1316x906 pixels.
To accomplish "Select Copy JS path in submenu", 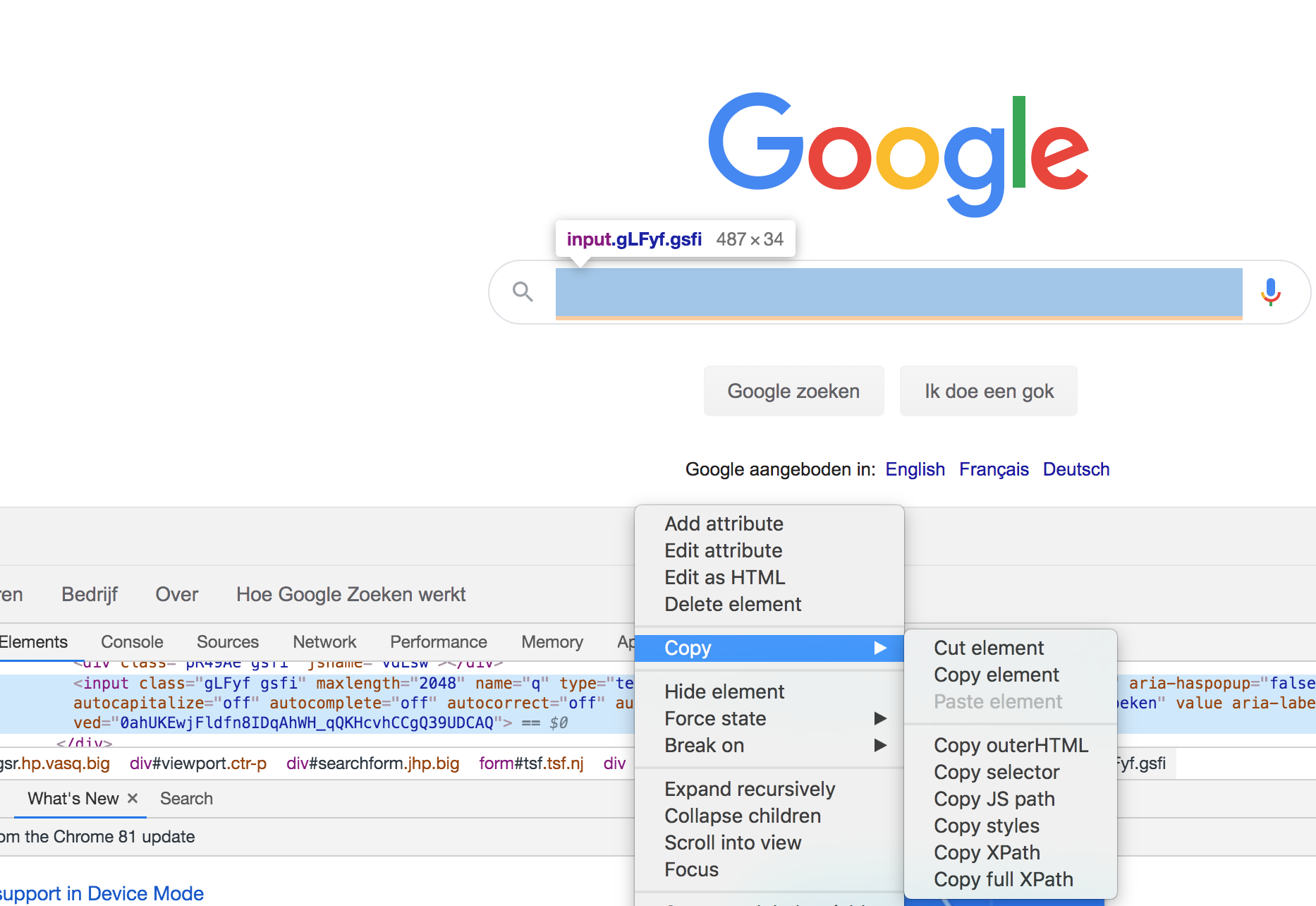I will coord(1011,799).
